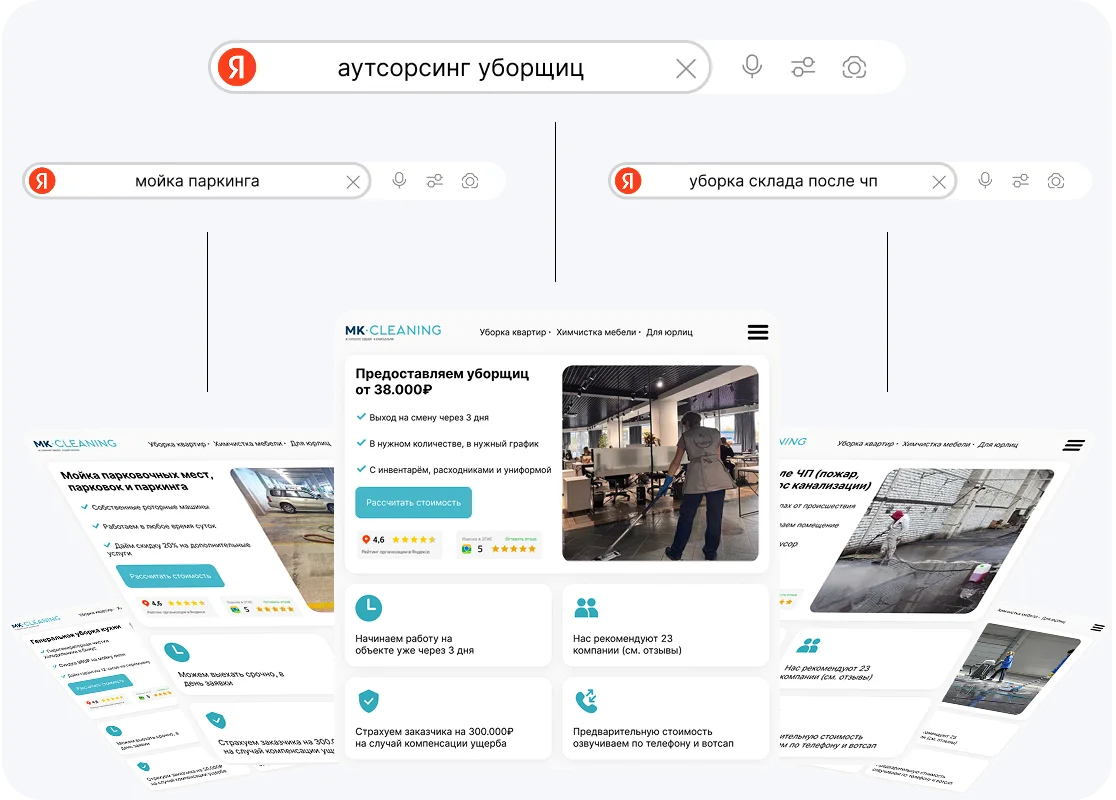Click the card text "Можем выехать срочно, в день заявки"

click(231, 678)
